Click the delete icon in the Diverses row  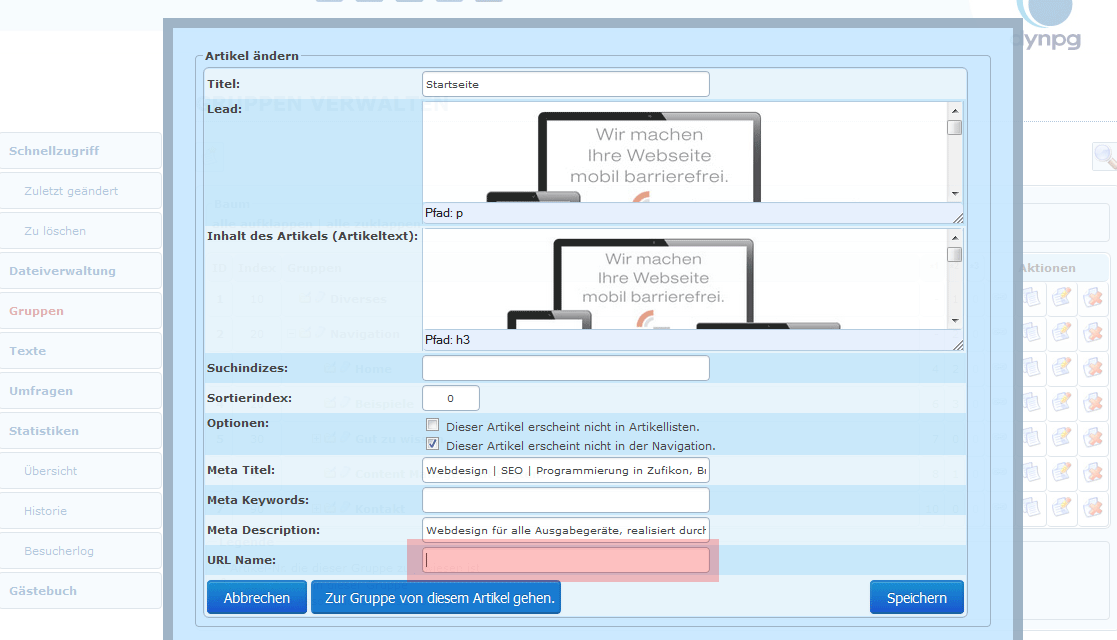click(x=1093, y=299)
